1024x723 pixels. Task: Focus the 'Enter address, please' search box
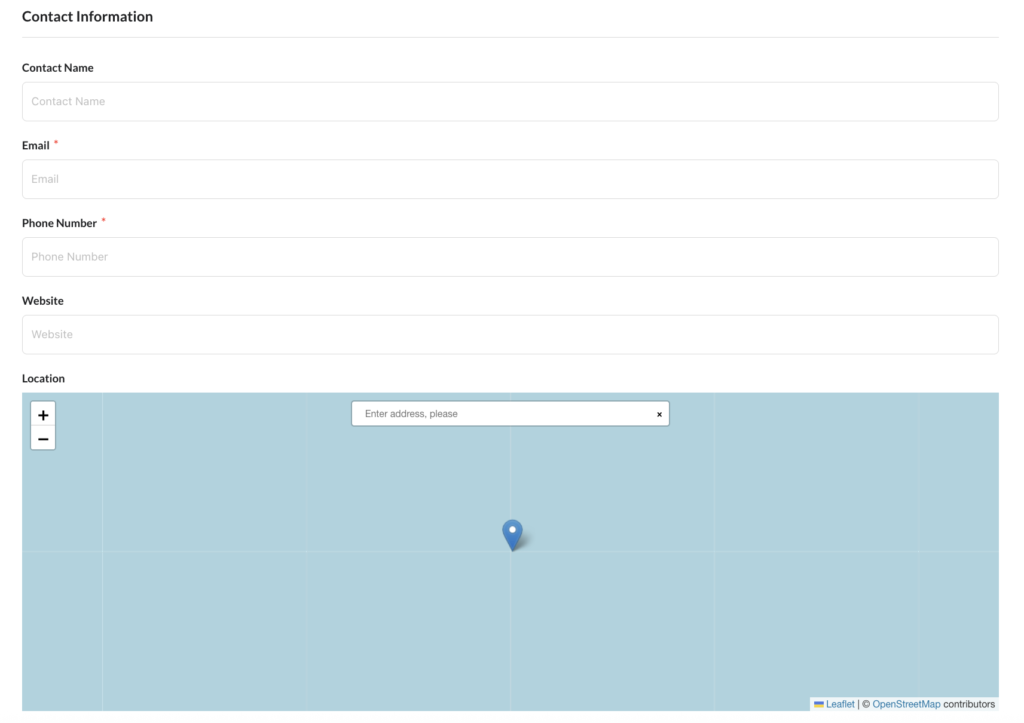[x=500, y=414]
